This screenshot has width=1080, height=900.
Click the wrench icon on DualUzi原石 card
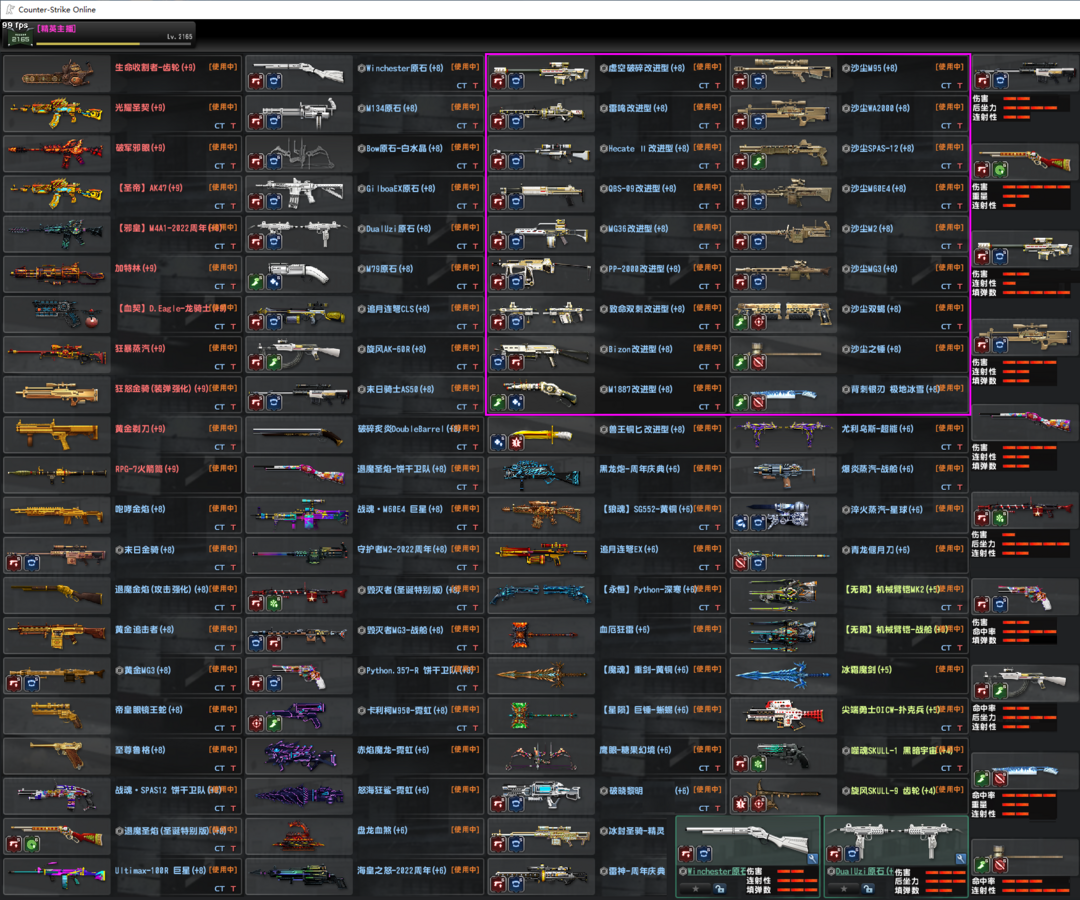[961, 858]
